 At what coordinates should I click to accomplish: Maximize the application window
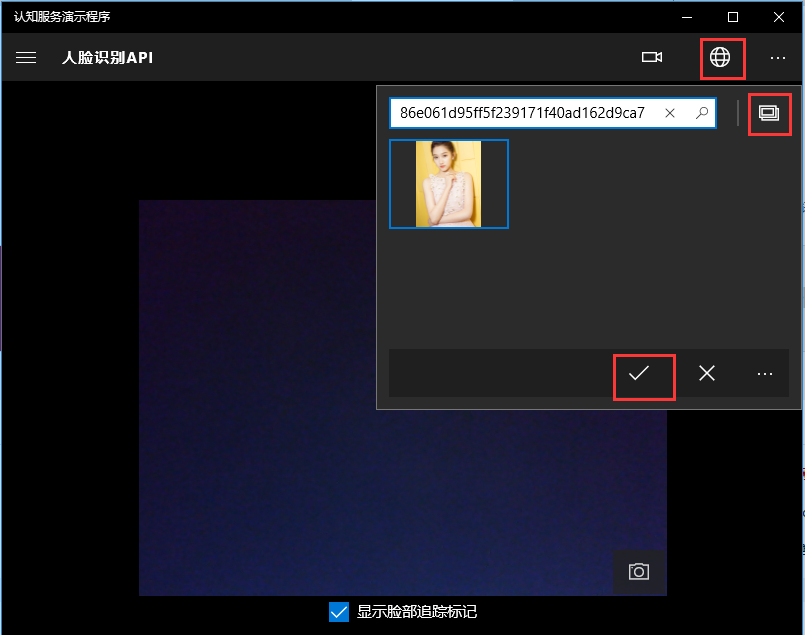[x=733, y=17]
